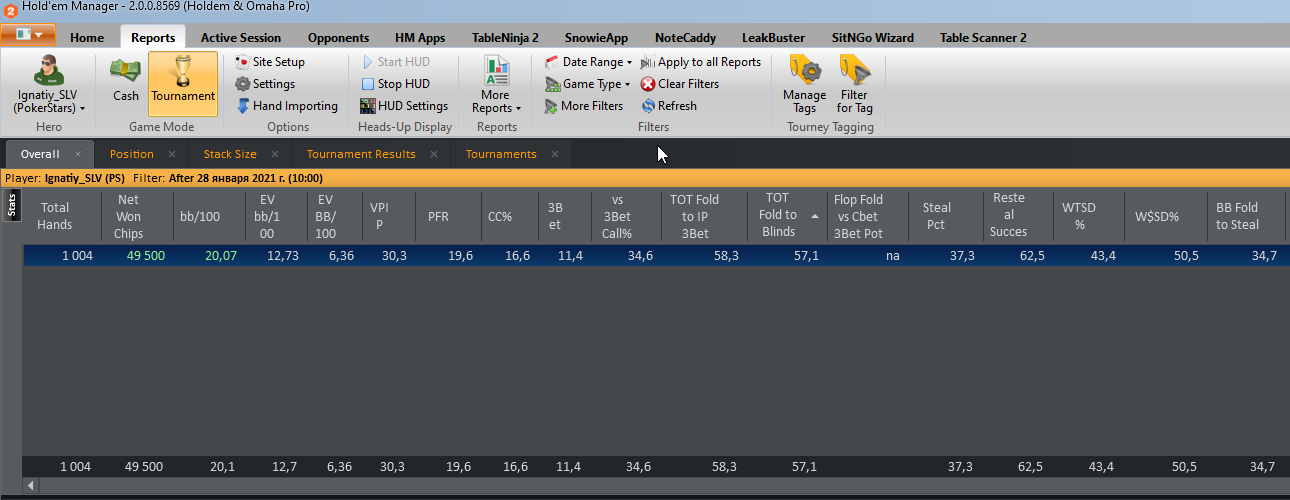Expand the Date Range filter
Image resolution: width=1290 pixels, height=500 pixels.
coord(589,62)
